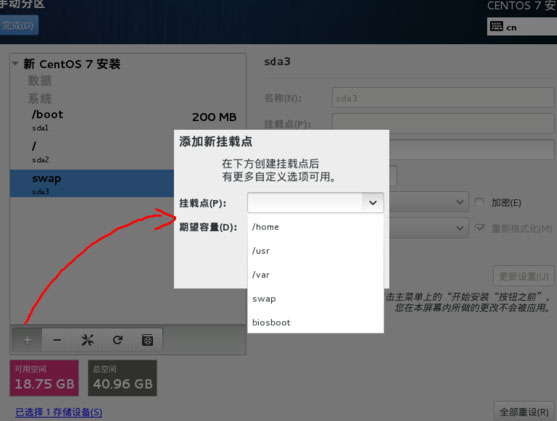
Task: Open the disk summary icon in toolbar
Action: (147, 340)
